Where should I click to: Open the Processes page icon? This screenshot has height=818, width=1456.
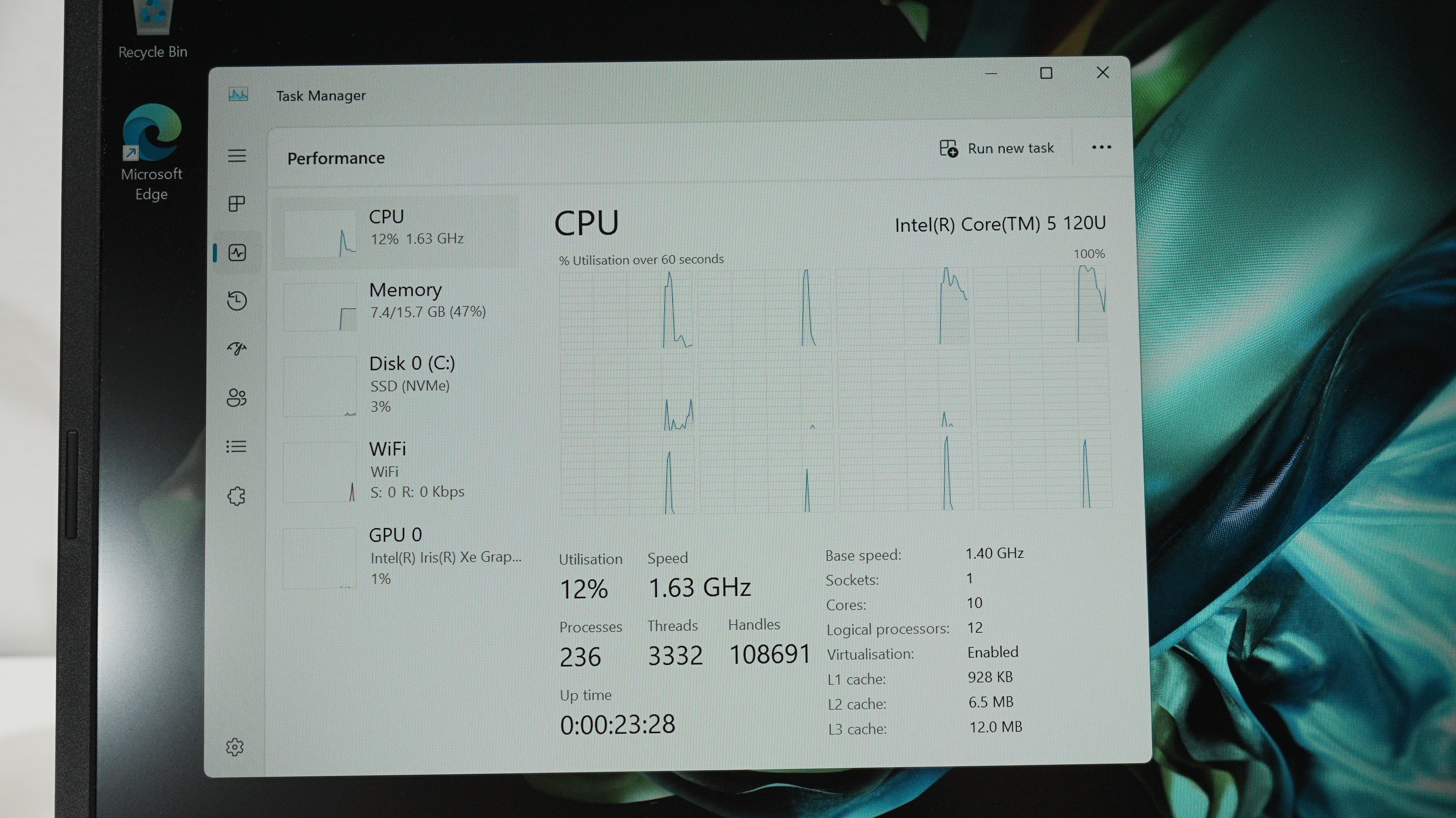pos(237,204)
